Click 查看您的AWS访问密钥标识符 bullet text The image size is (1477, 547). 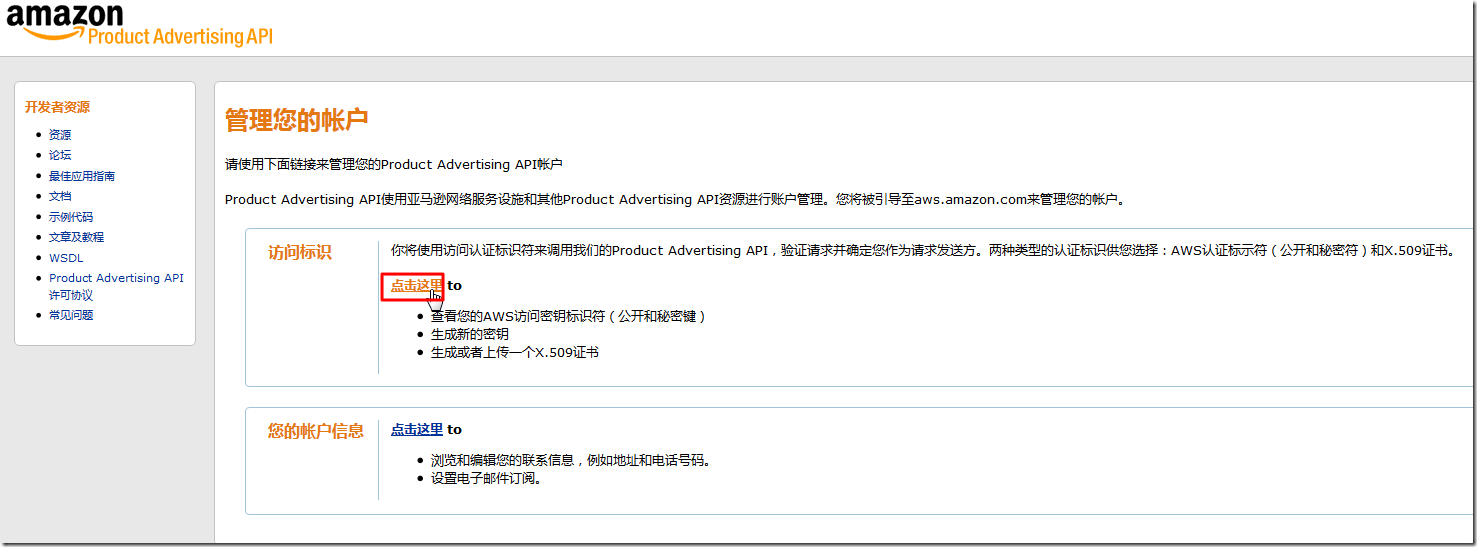569,316
